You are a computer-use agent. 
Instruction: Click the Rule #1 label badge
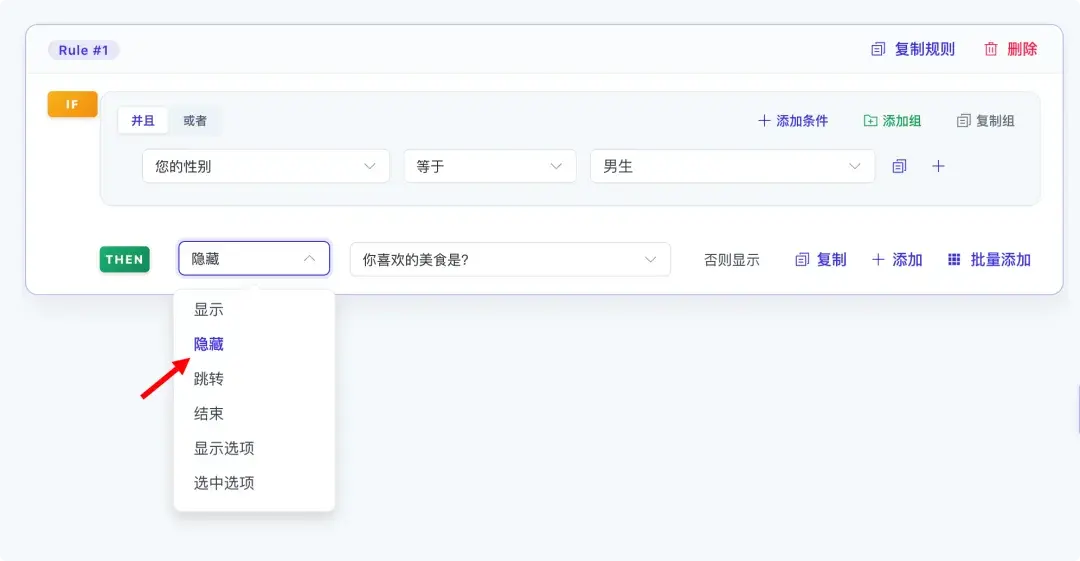click(83, 50)
